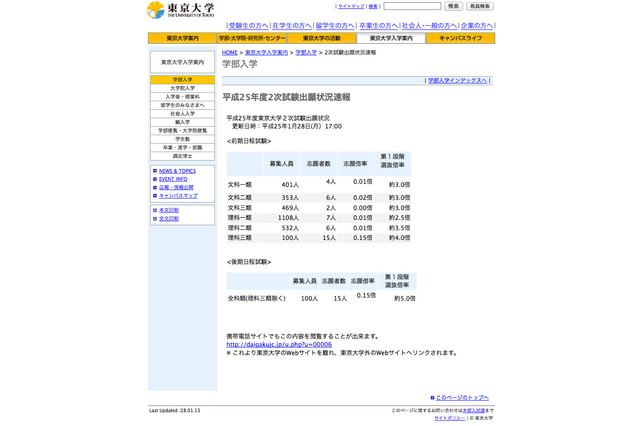This screenshot has height=426, width=640.
Task: Click the University of Tokyo ginkgo logo
Action: pyautogui.click(x=156, y=10)
